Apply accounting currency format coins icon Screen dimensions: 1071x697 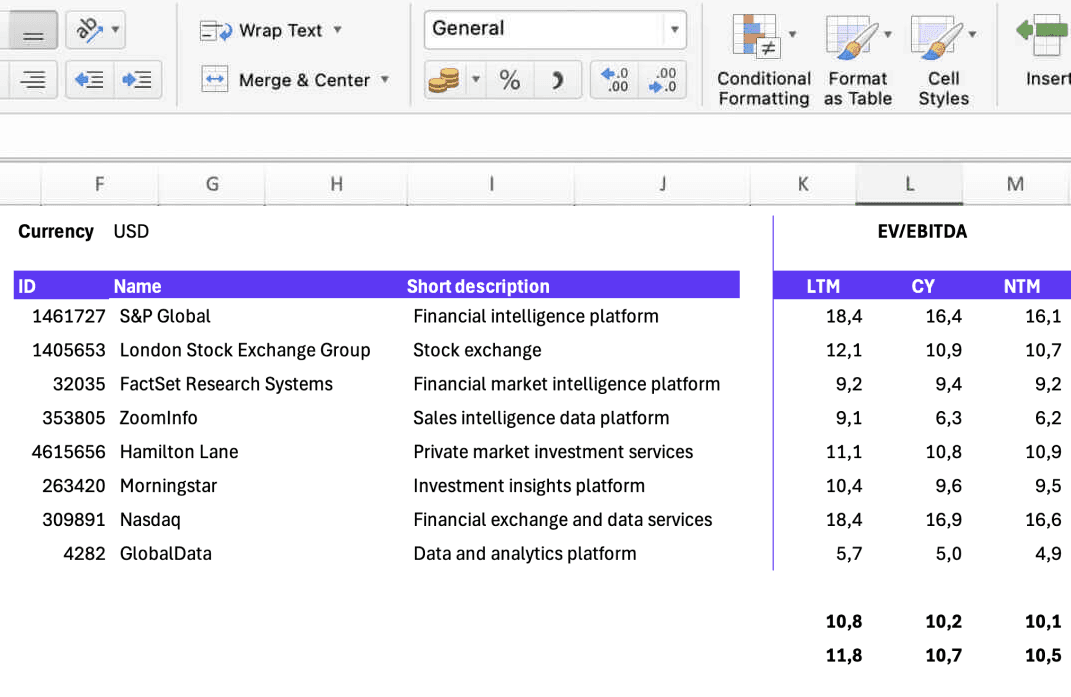tap(444, 80)
